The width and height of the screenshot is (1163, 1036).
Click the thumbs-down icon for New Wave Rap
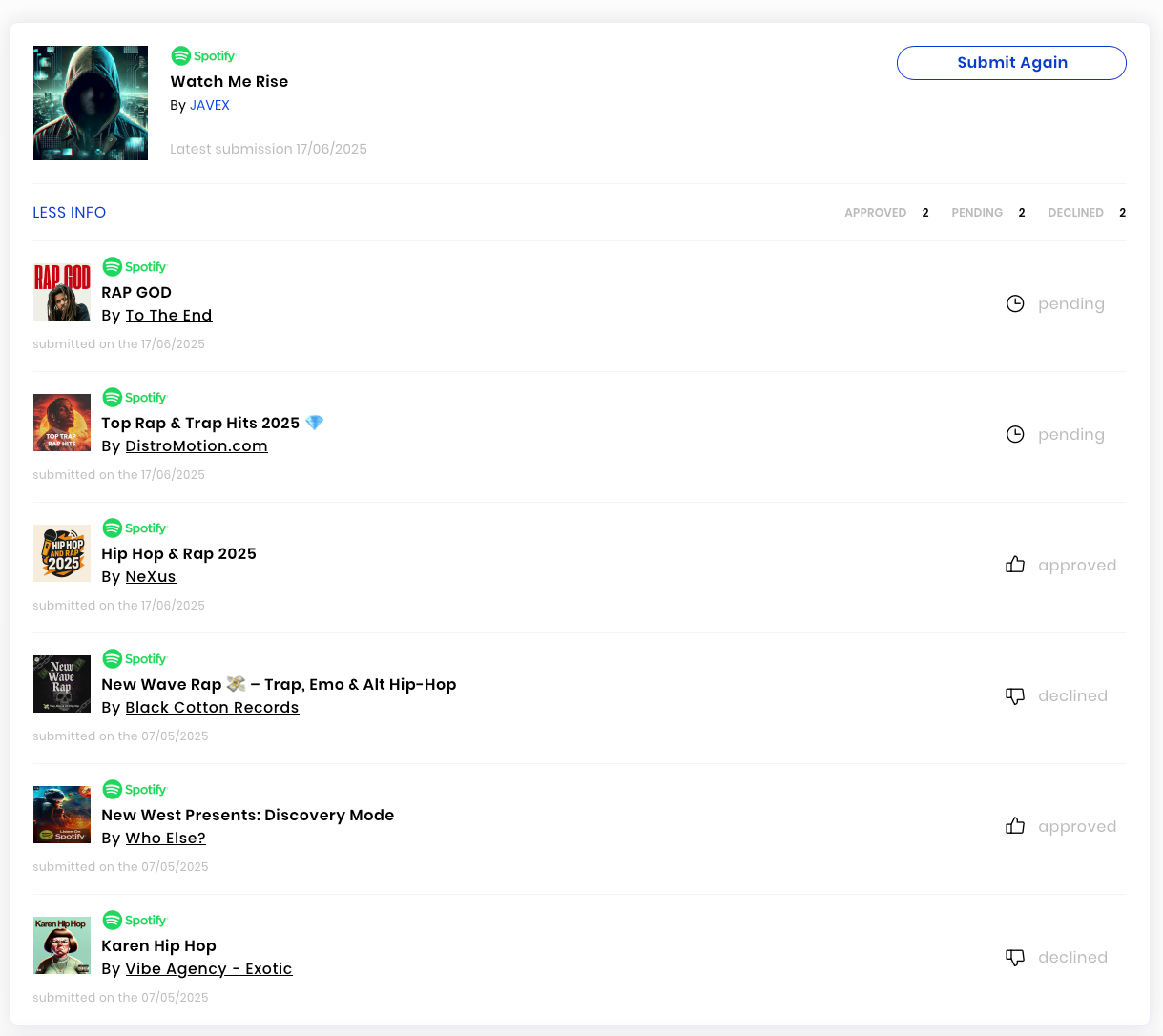[x=1015, y=696]
